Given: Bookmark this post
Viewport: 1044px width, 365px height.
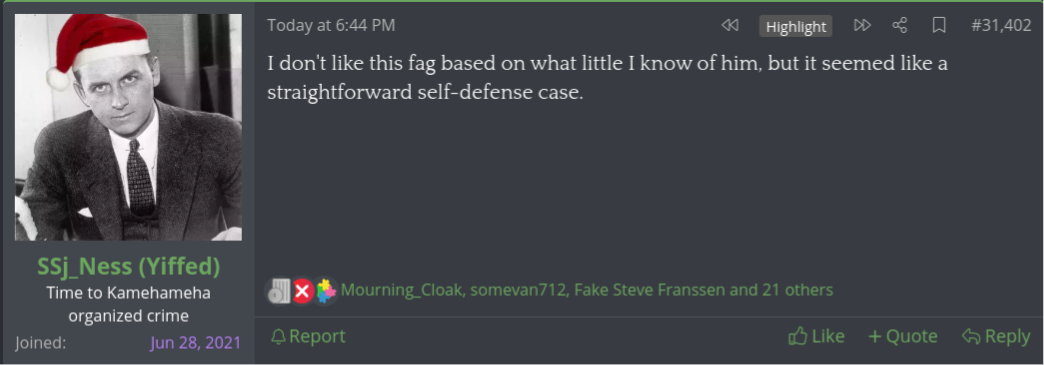Looking at the screenshot, I should 939,26.
